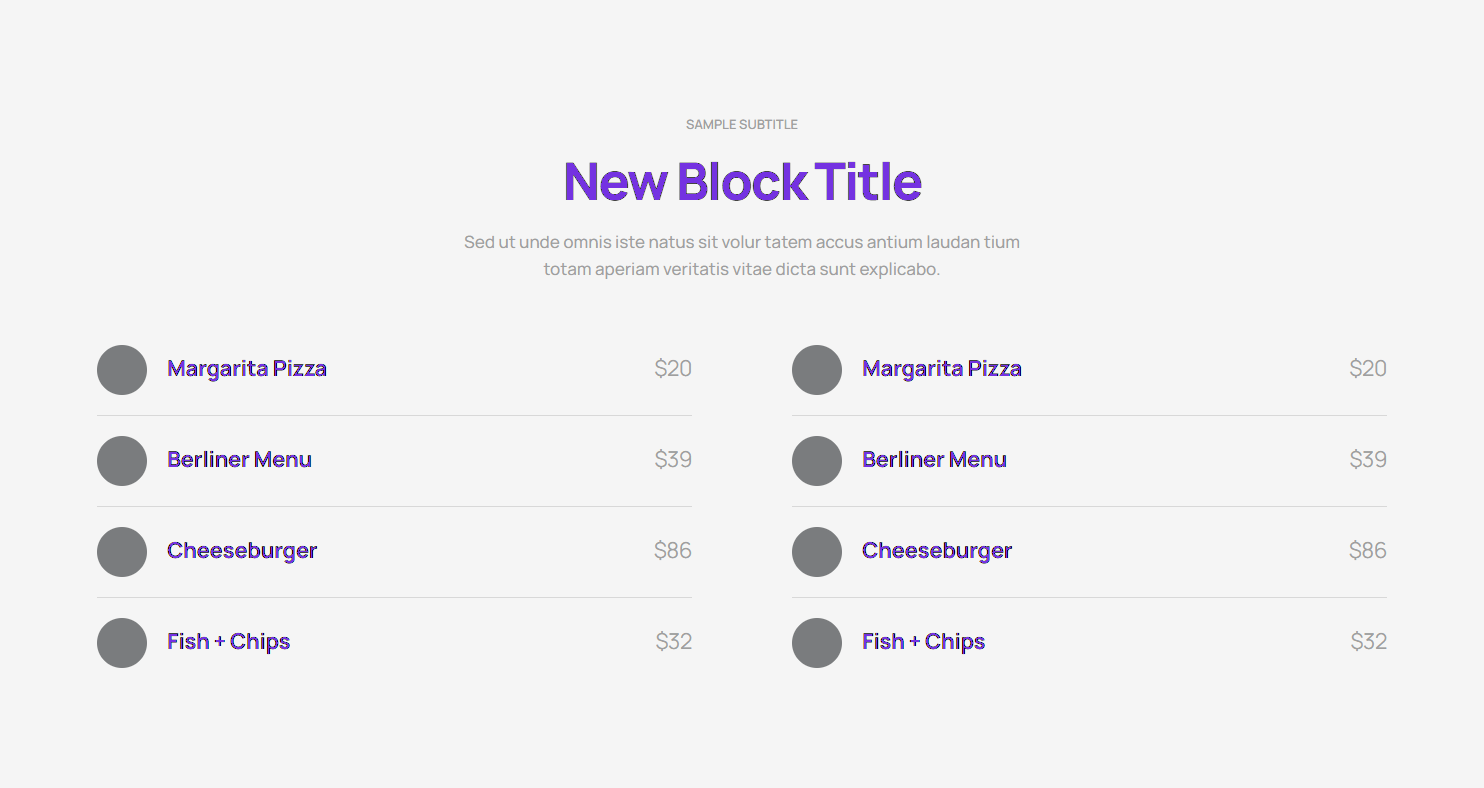Click the $39 price in right column
1484x788 pixels.
click(1367, 459)
